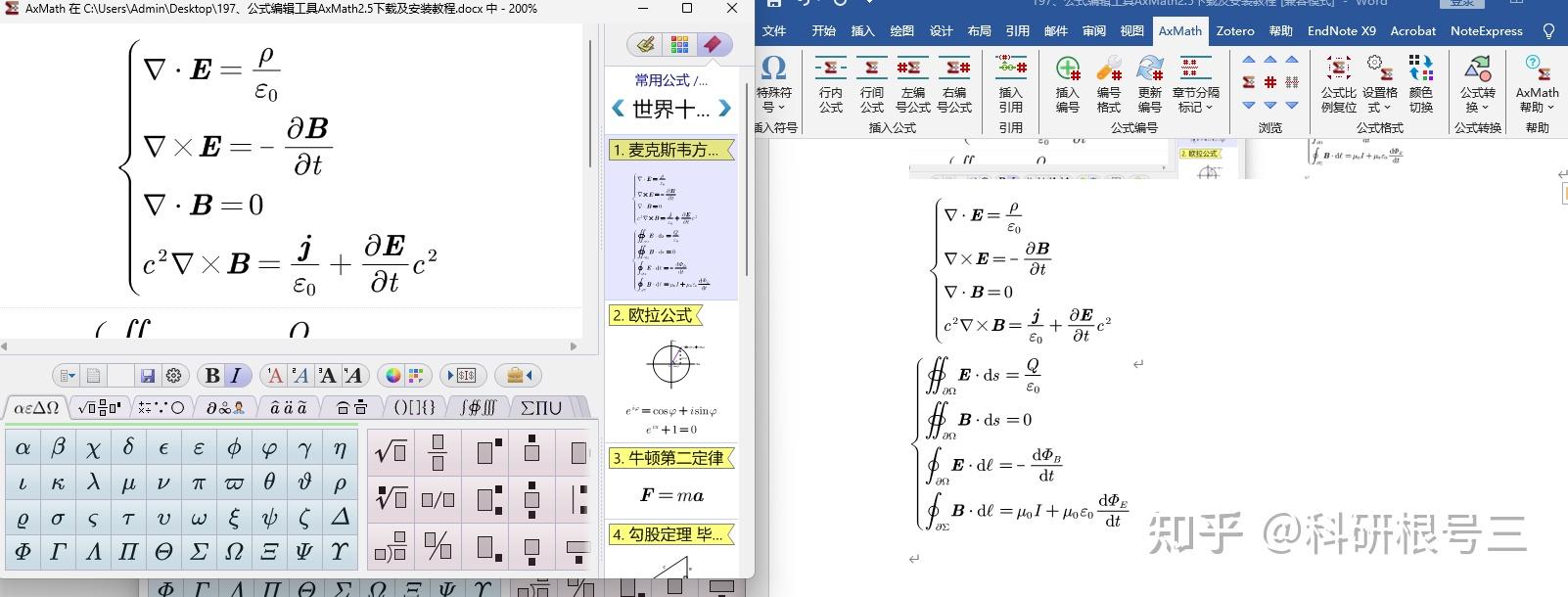
Task: Open the 常用公式 category path
Action: click(x=670, y=80)
